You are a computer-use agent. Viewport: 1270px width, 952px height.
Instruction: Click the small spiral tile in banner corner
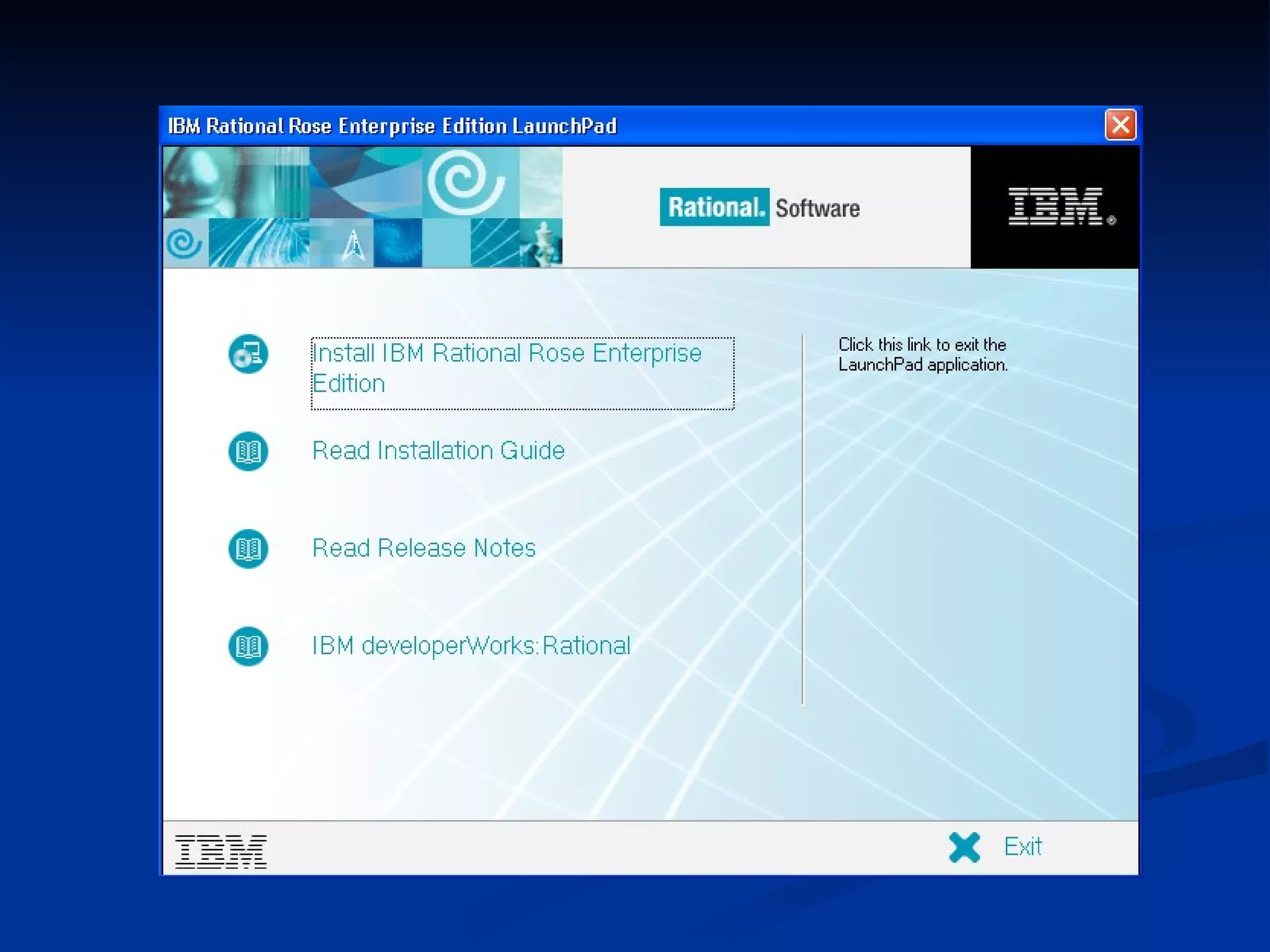click(x=184, y=243)
